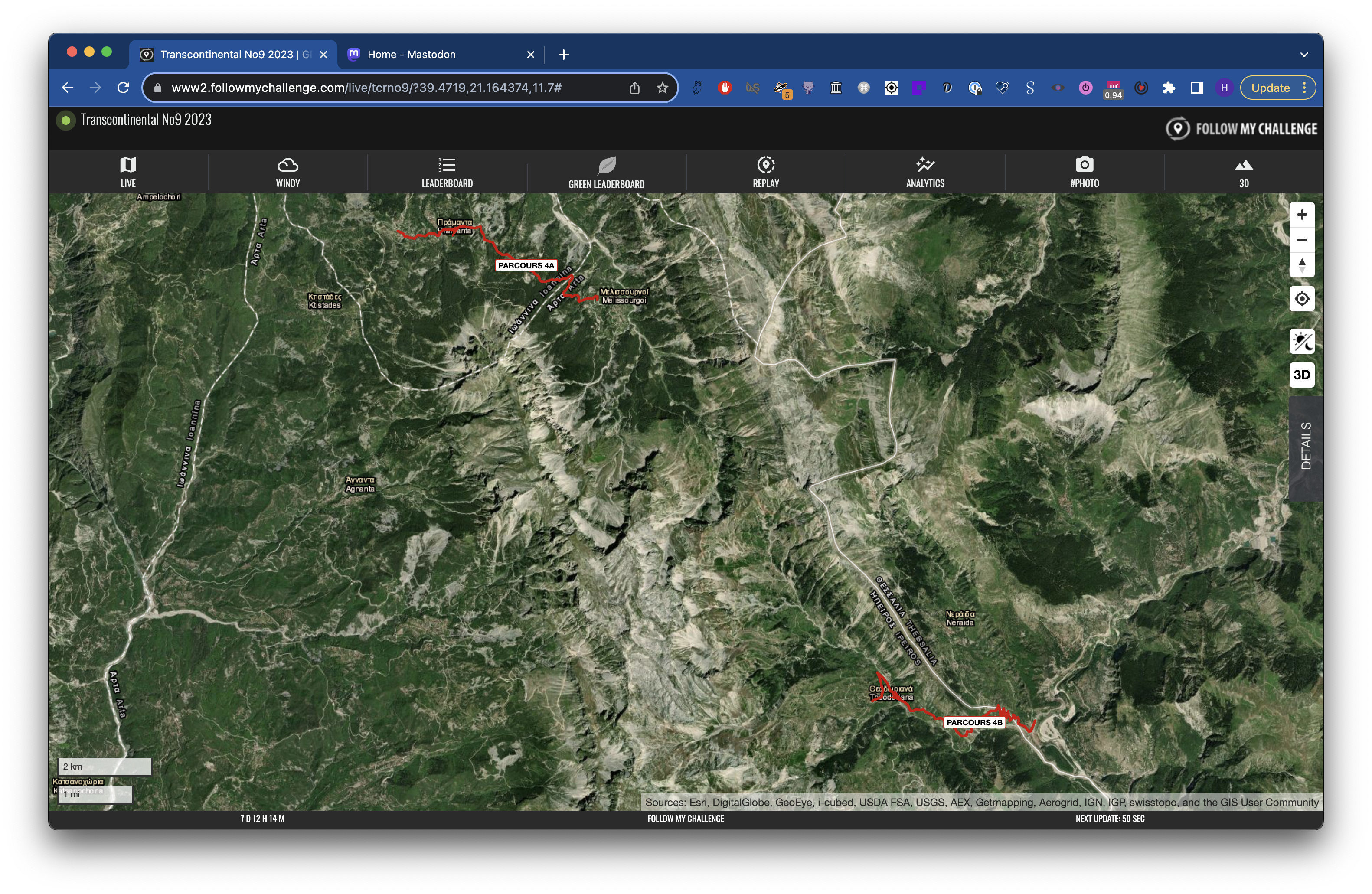Click the NEXT UPDATE: 50 SEC text
The height and width of the screenshot is (894, 1372).
tap(1110, 819)
